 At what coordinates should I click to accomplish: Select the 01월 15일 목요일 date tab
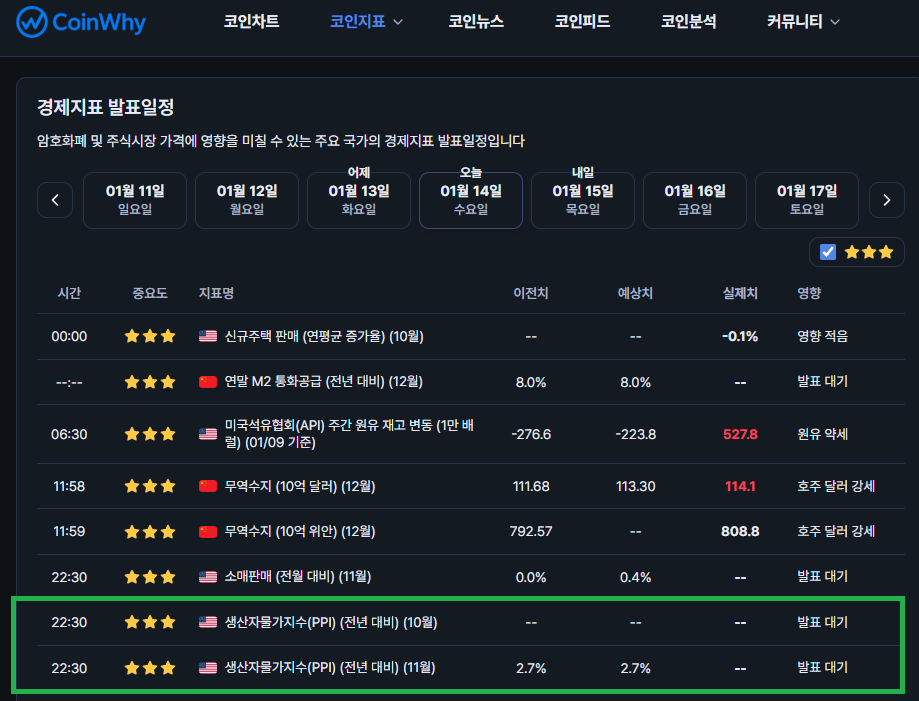[582, 200]
